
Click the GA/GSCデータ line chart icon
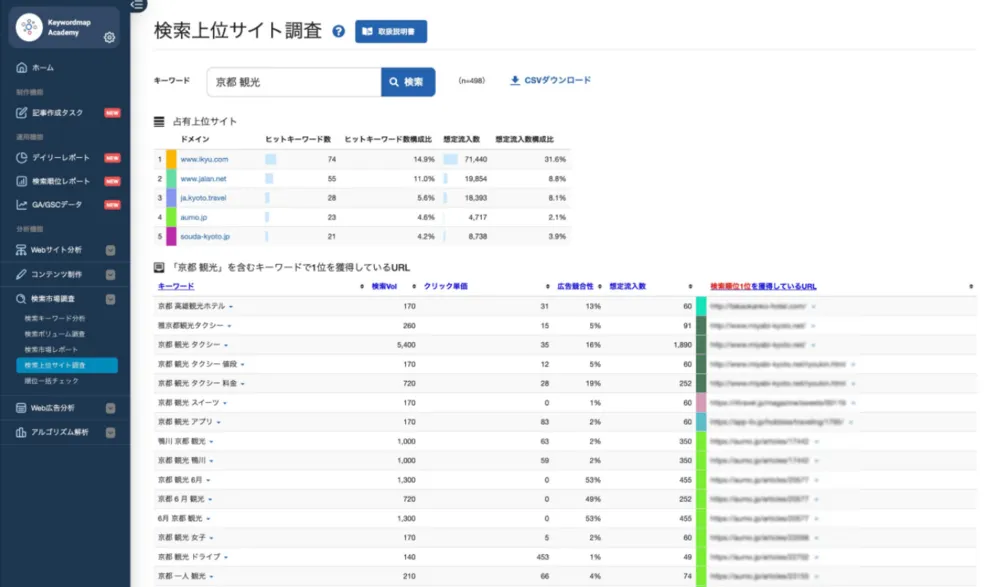point(21,205)
